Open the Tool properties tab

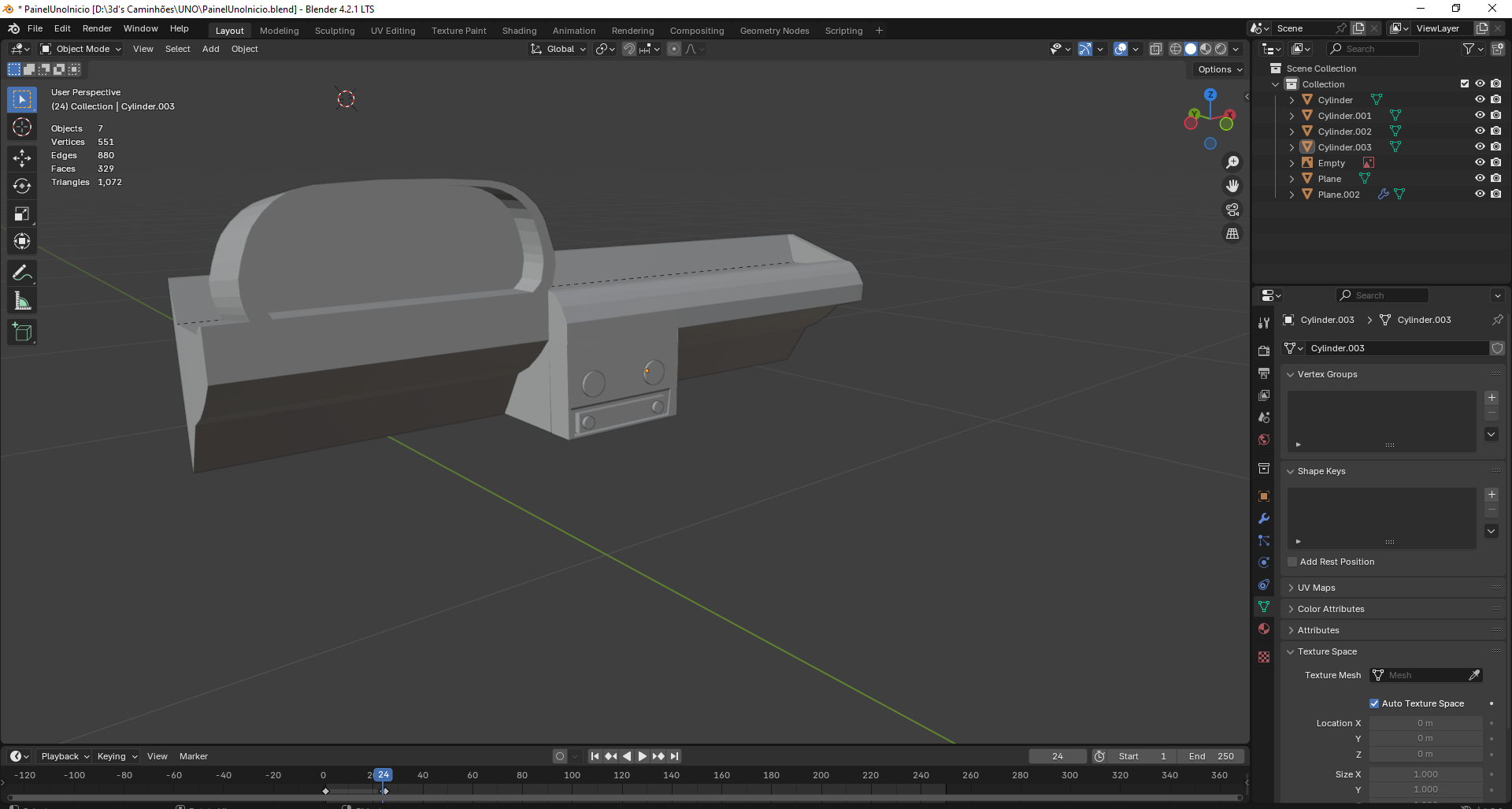click(x=1264, y=322)
